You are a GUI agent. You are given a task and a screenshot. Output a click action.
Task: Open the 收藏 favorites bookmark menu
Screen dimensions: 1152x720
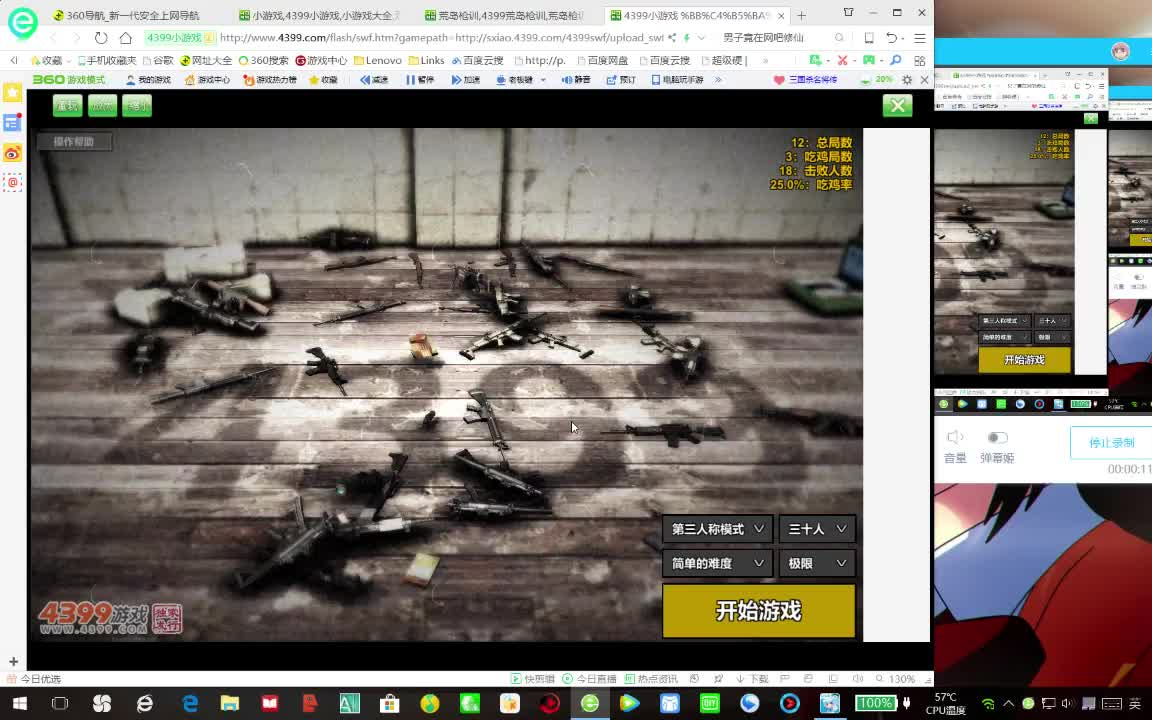[x=47, y=60]
